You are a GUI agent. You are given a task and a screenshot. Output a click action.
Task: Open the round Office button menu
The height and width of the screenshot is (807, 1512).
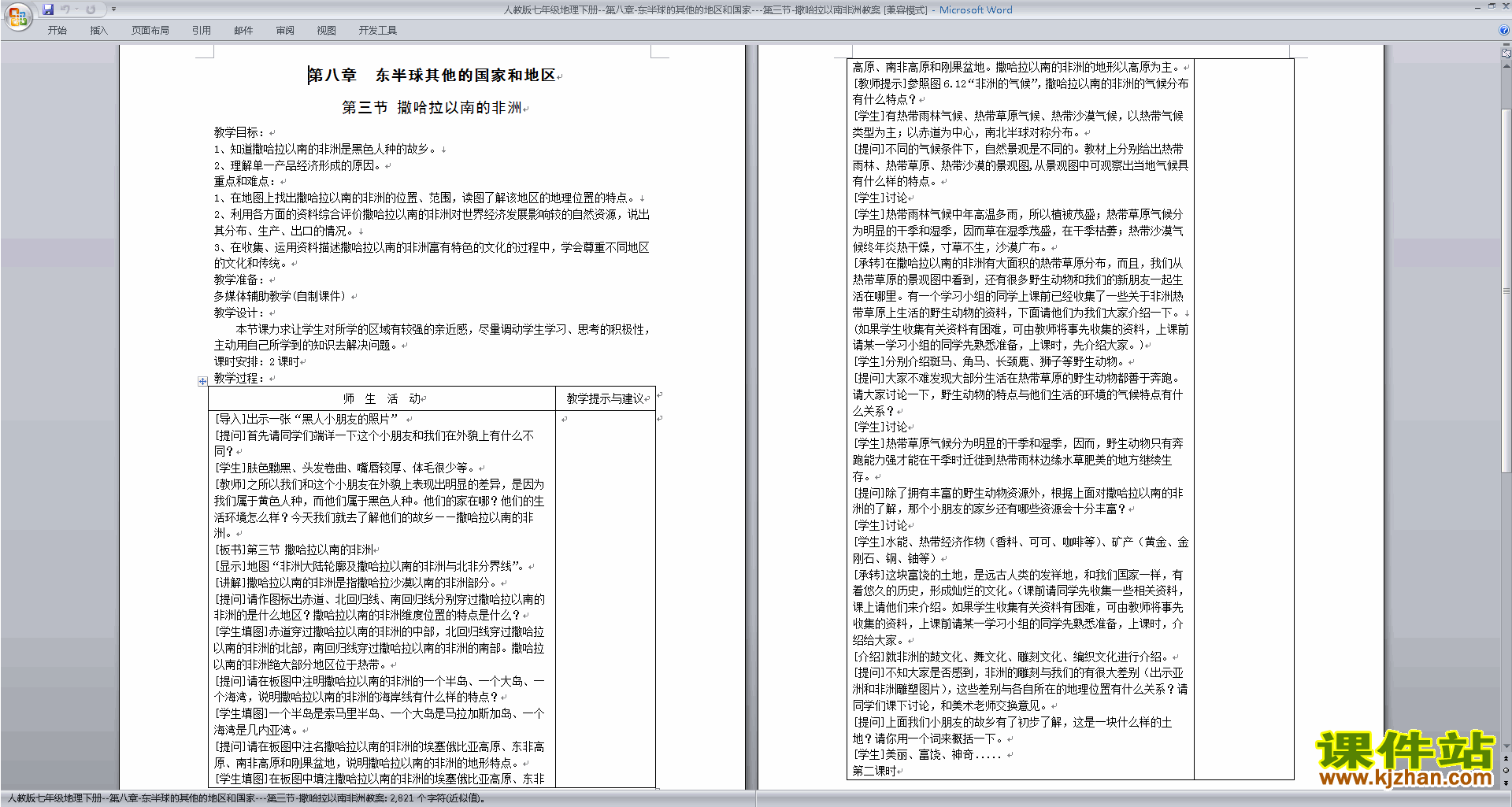click(17, 16)
